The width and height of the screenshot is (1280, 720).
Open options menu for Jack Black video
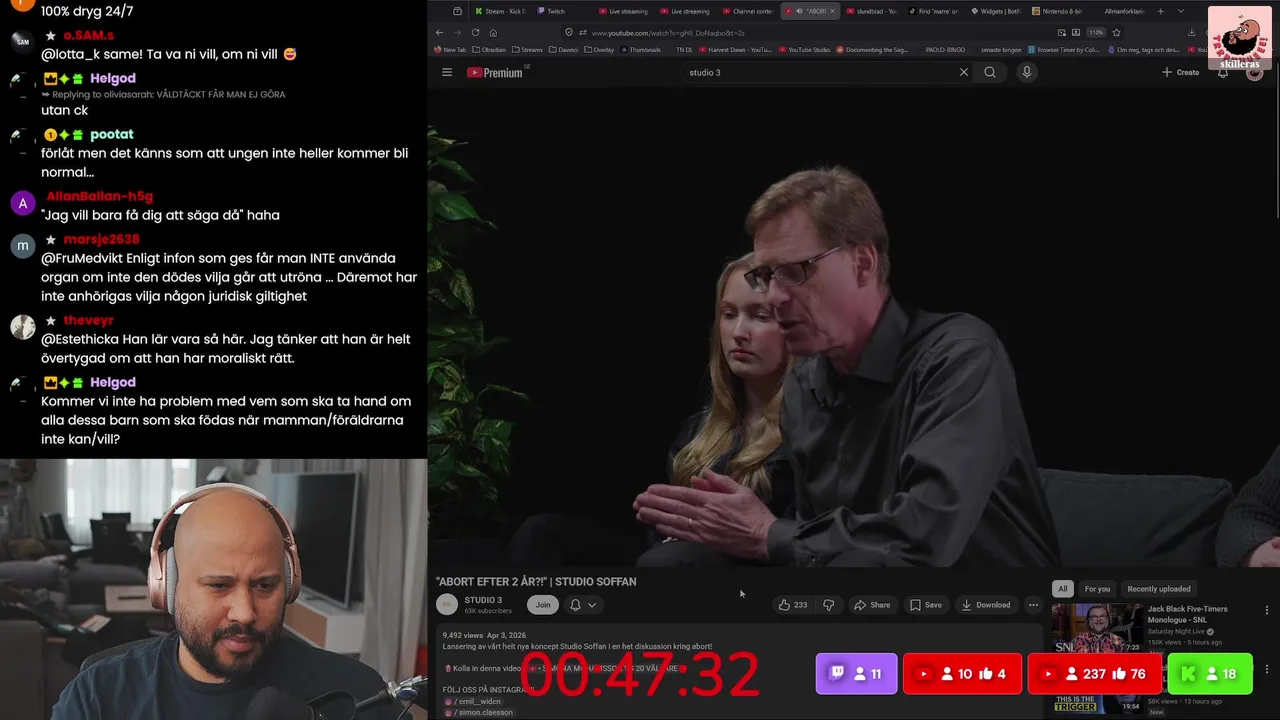pyautogui.click(x=1267, y=610)
